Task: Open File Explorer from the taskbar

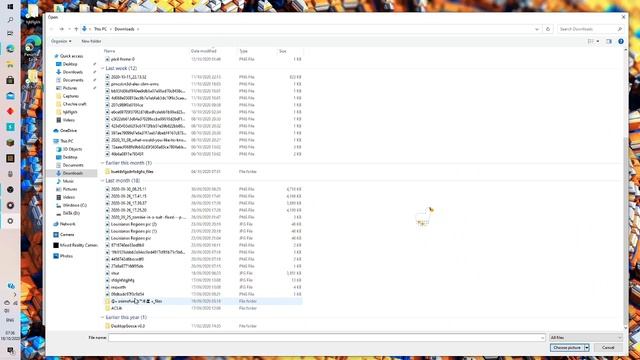Action: click(x=10, y=64)
